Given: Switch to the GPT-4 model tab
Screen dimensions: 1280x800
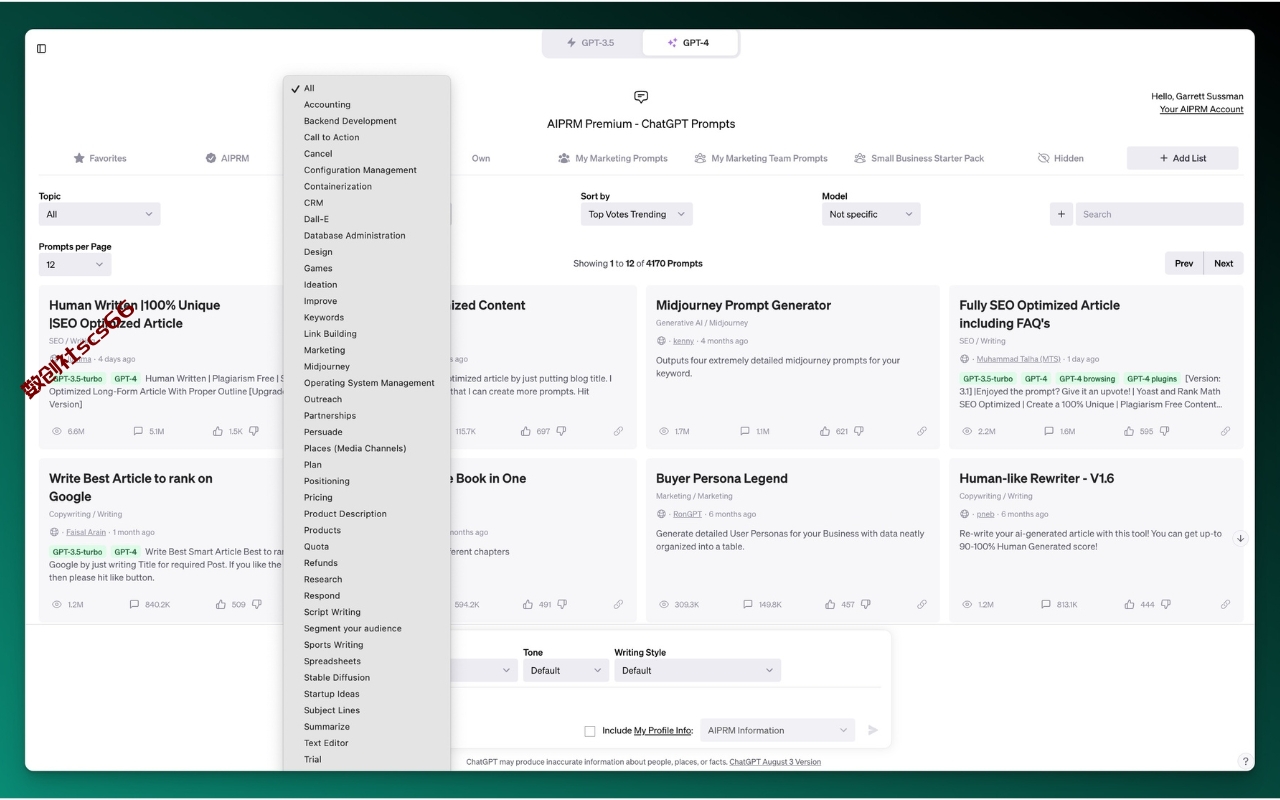Looking at the screenshot, I should 689,43.
